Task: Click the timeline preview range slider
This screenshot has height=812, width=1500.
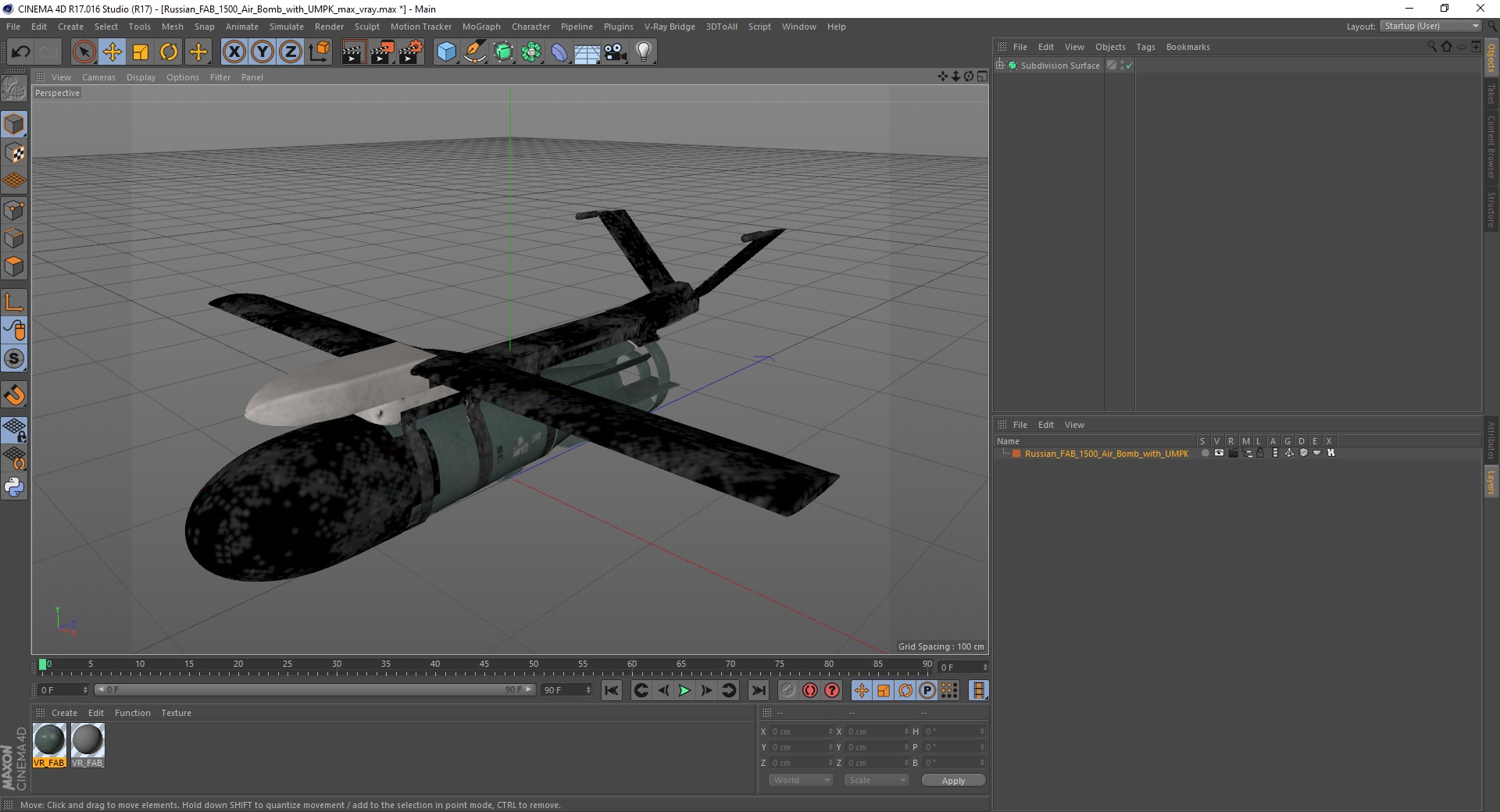Action: tap(314, 689)
